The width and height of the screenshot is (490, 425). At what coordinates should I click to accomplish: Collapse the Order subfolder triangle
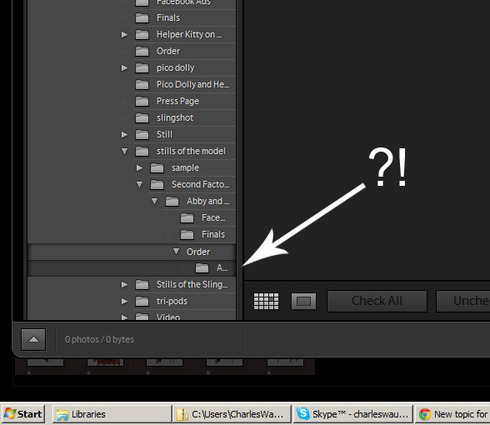176,251
